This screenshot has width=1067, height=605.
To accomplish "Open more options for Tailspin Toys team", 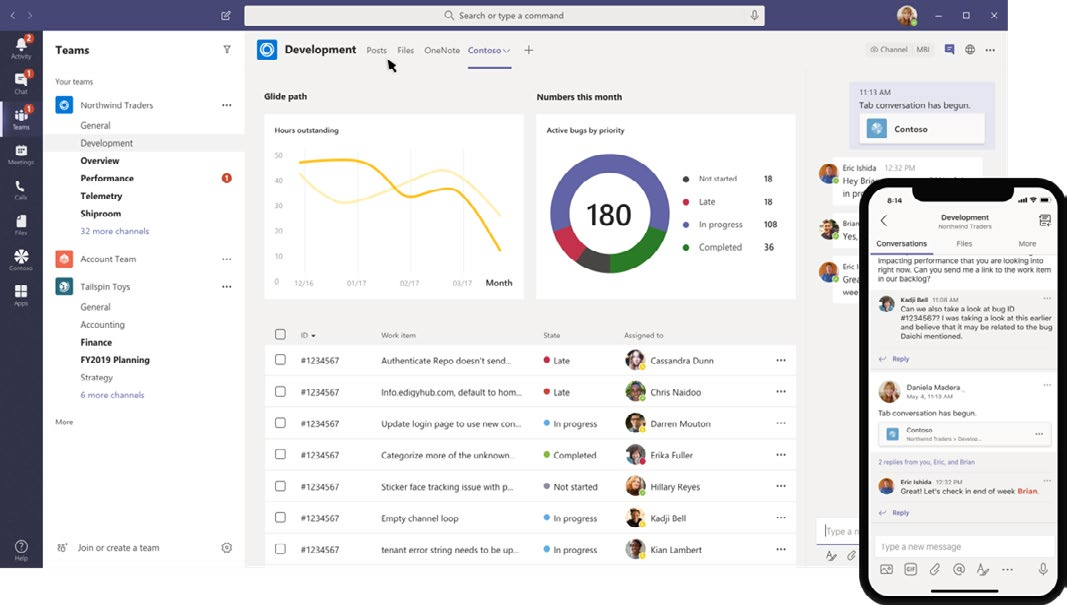I will pos(227,287).
